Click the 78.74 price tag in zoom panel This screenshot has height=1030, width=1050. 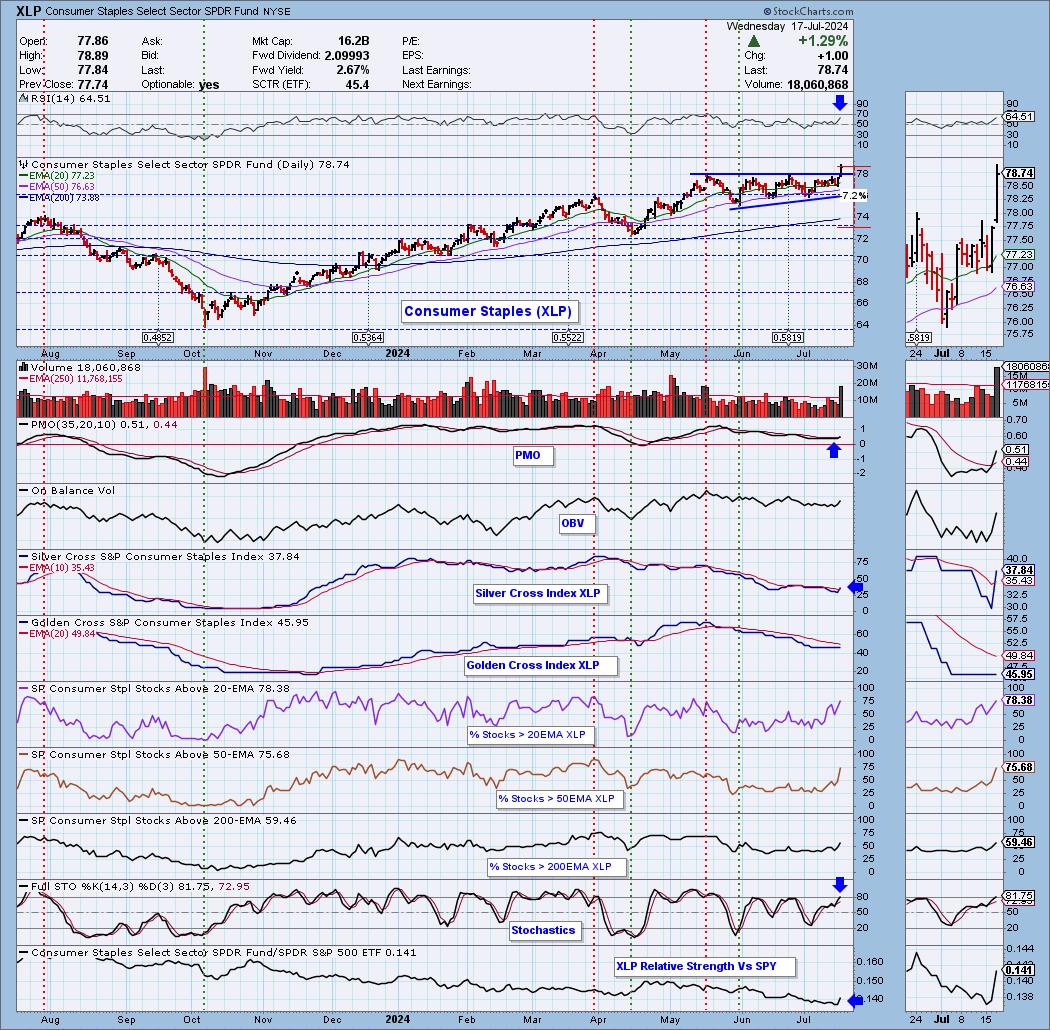1020,173
